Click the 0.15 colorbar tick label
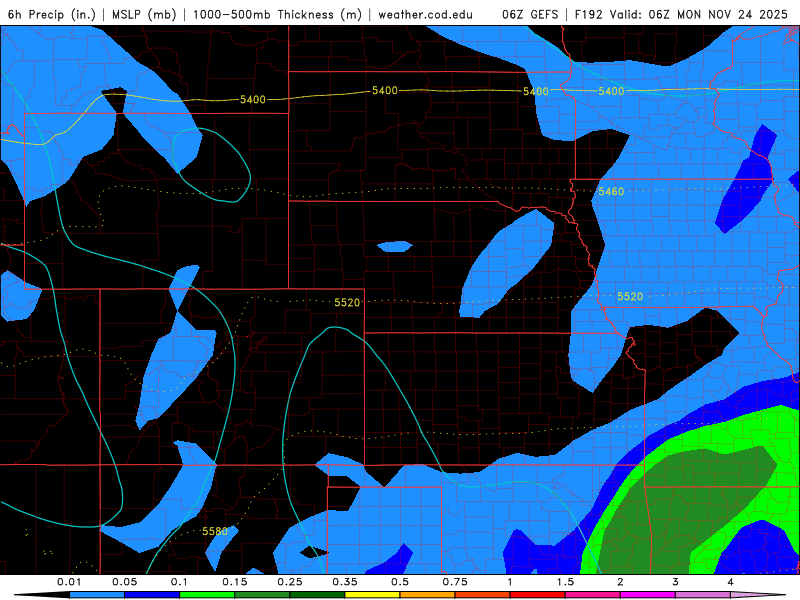 235,582
